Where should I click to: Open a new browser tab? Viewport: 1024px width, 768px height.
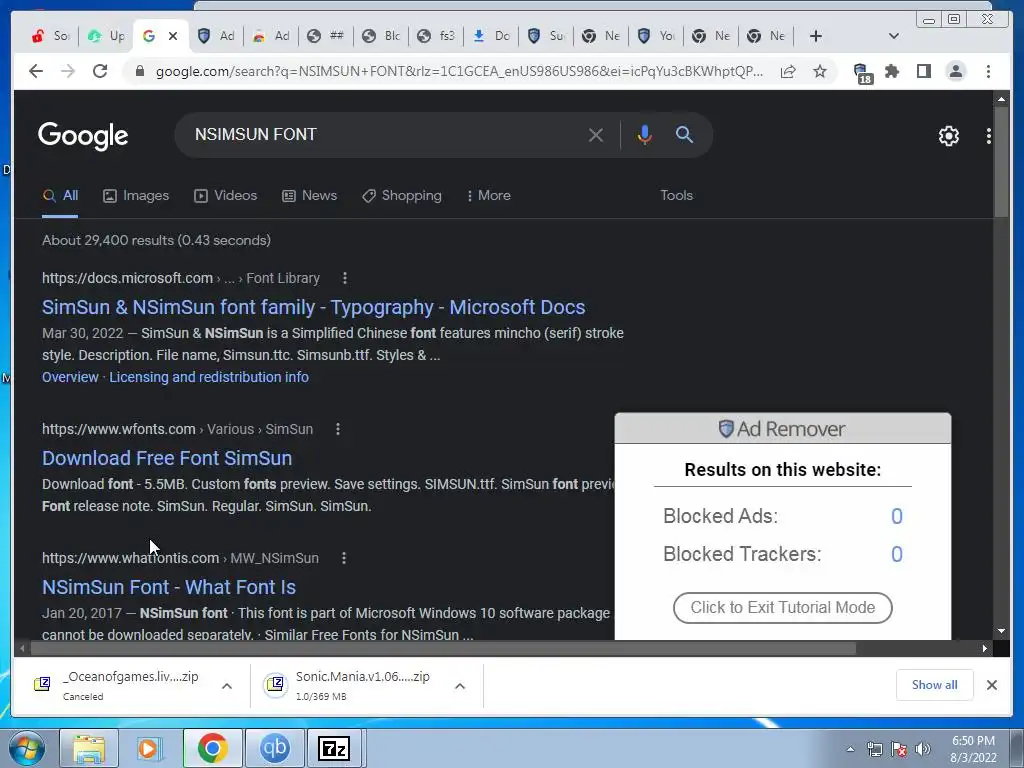(815, 36)
